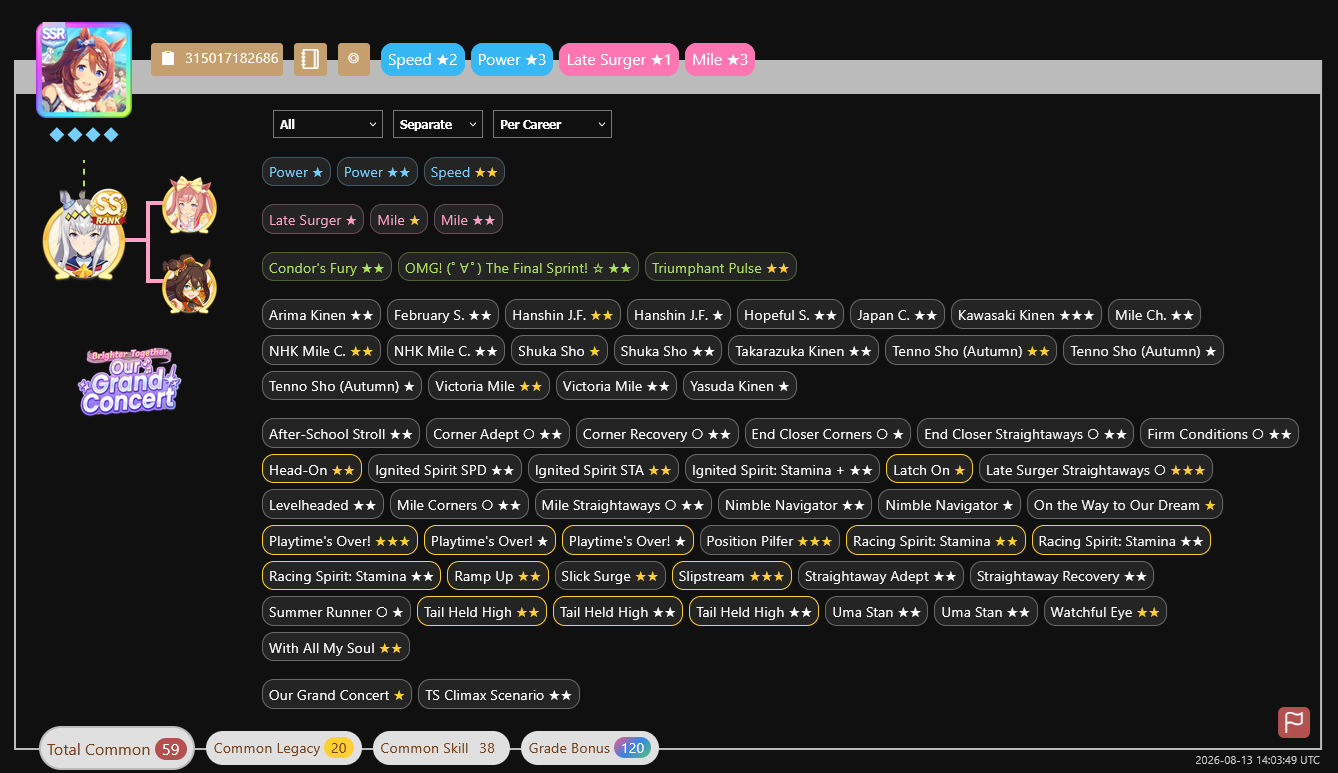The height and width of the screenshot is (773, 1338).
Task: Click the Position Pilfer skill chip
Action: coord(769,541)
